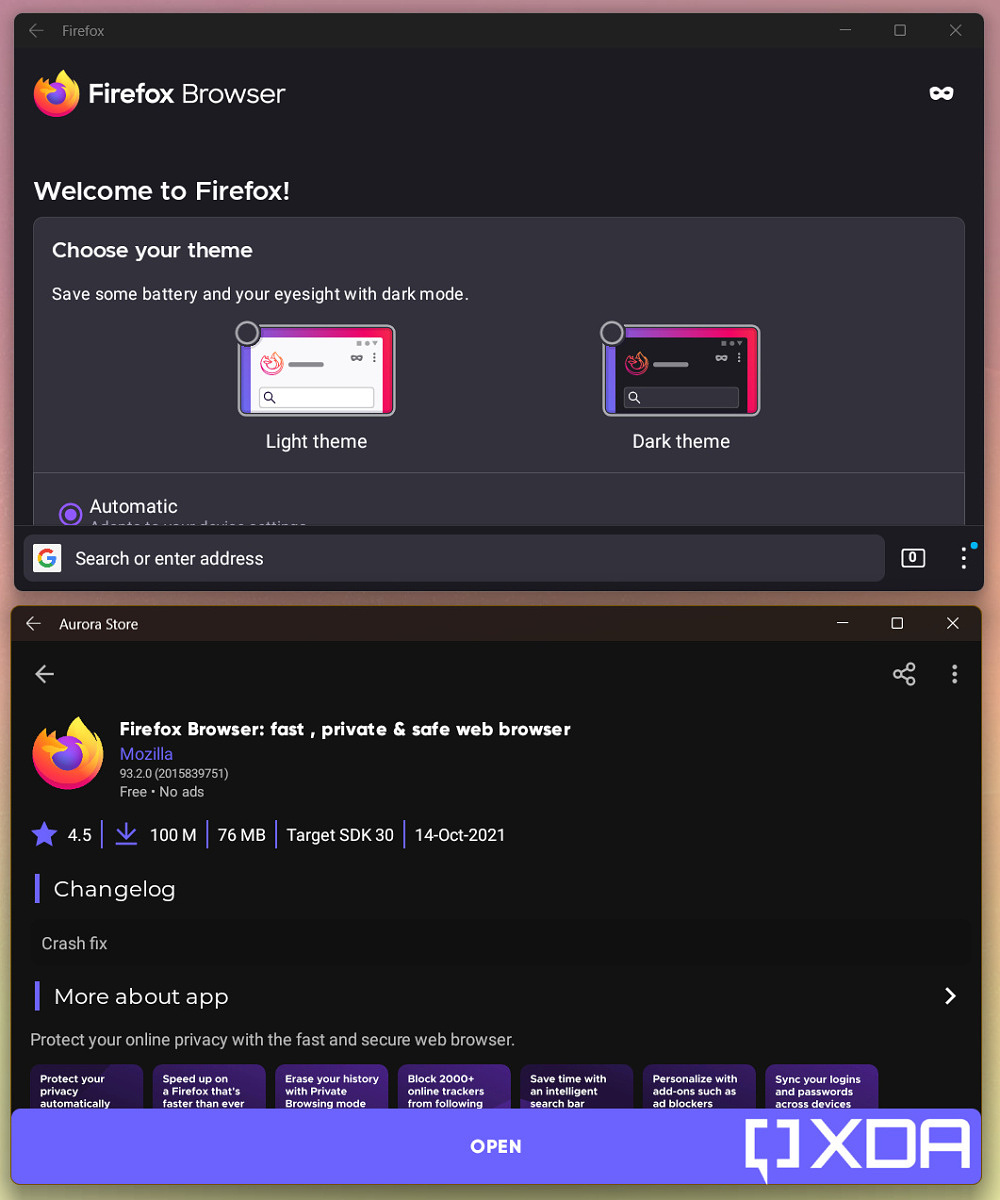
Task: Minimize the Firefox window
Action: [x=846, y=31]
